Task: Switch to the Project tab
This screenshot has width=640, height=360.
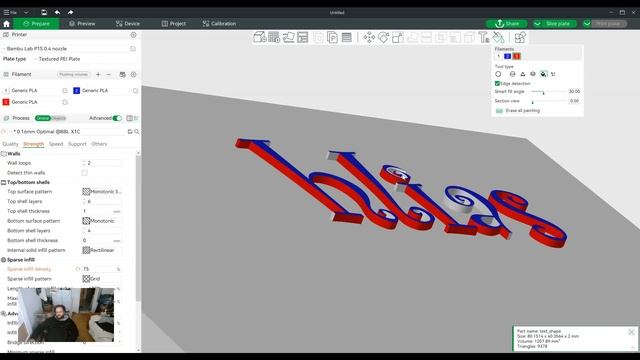Action: pos(173,24)
